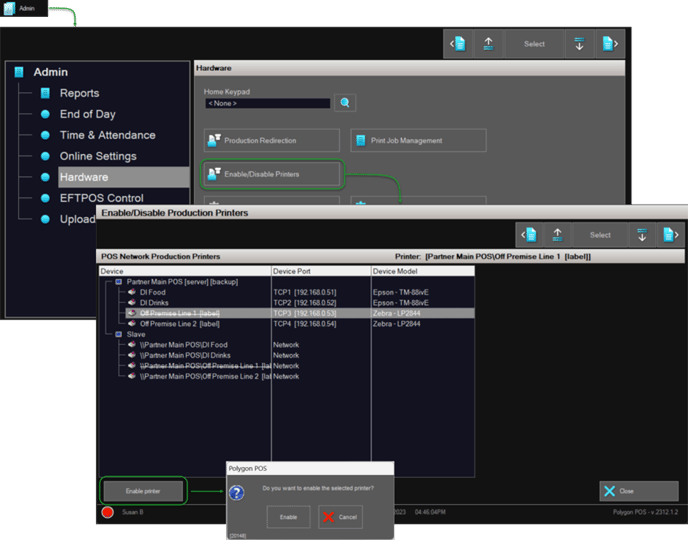The height and width of the screenshot is (540, 688).
Task: Select the DI Drinks printer under Partner Main POS
Action: [154, 303]
